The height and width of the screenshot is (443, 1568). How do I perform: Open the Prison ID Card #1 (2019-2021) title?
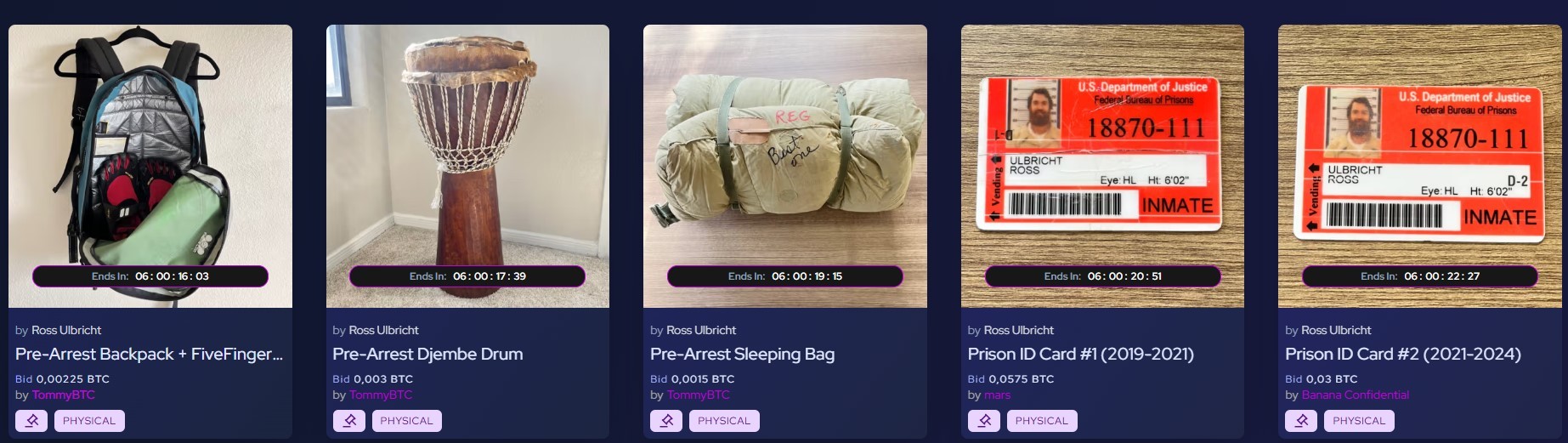coord(1080,354)
